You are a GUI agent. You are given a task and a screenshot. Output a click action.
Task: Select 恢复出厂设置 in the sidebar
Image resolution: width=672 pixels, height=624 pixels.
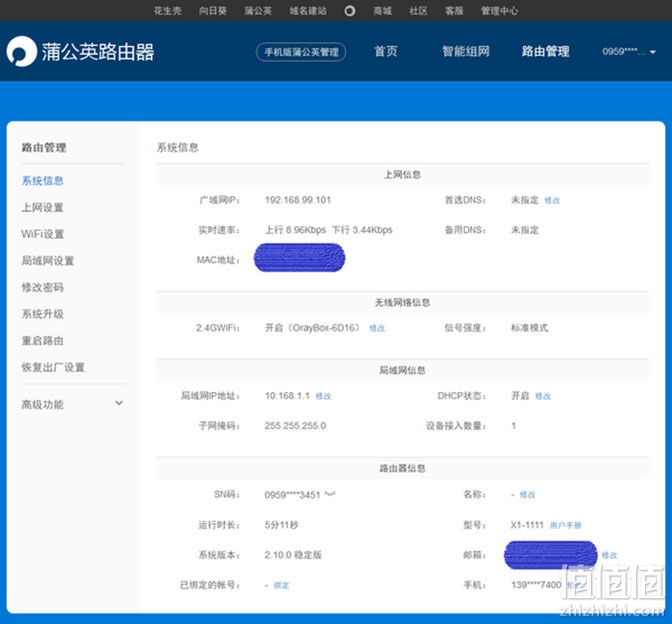53,367
